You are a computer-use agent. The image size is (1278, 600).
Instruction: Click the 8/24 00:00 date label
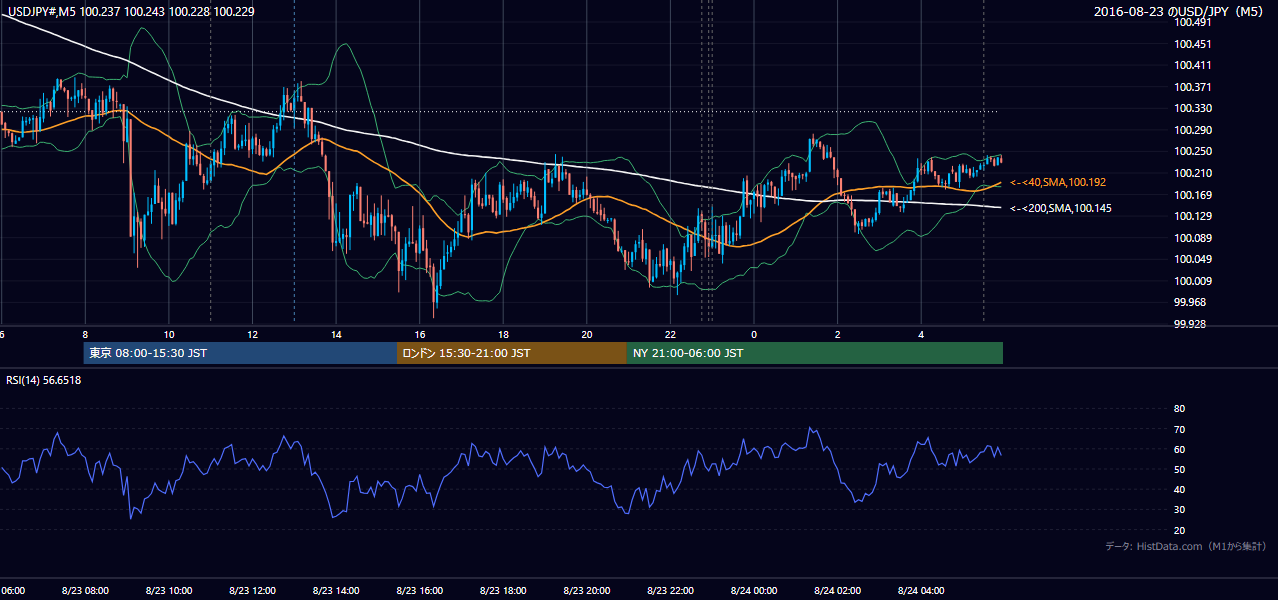pos(753,590)
